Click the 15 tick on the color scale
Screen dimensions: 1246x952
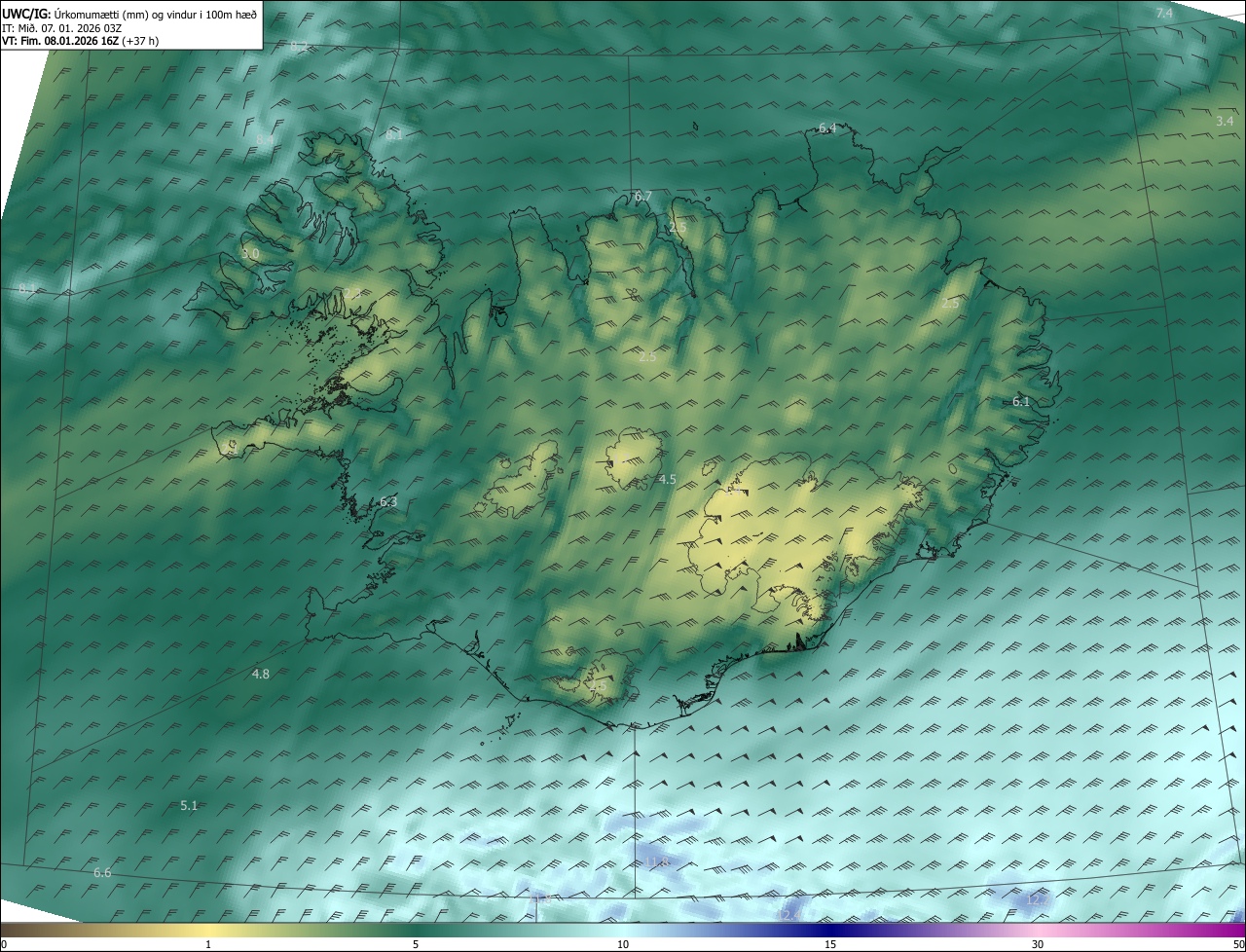tap(830, 944)
